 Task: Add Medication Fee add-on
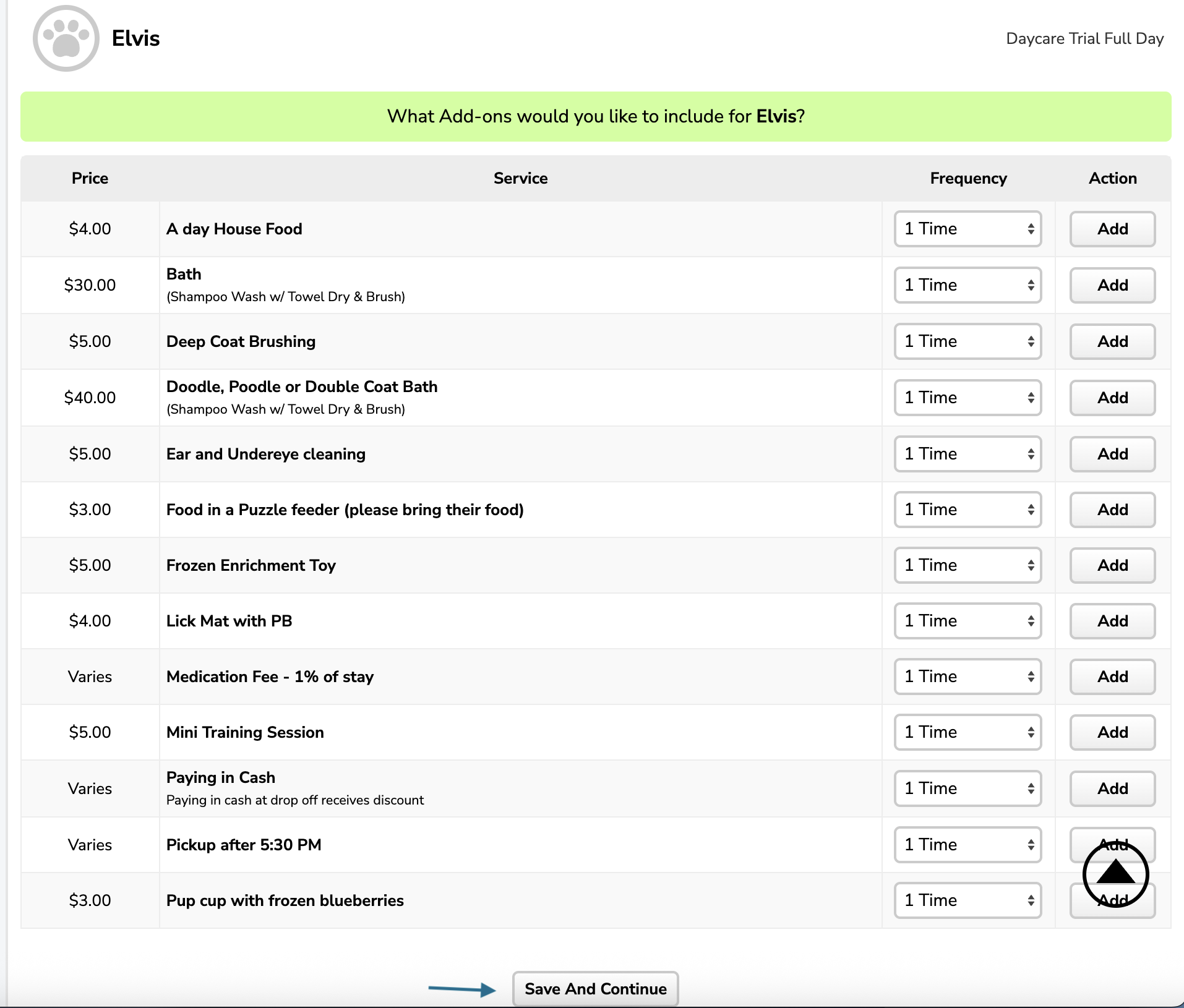point(1112,677)
